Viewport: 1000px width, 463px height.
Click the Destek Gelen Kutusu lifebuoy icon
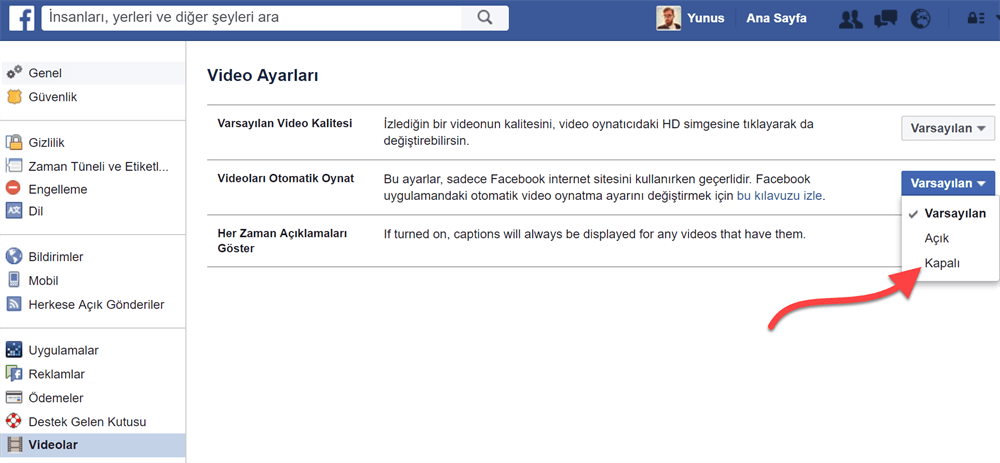(14, 422)
